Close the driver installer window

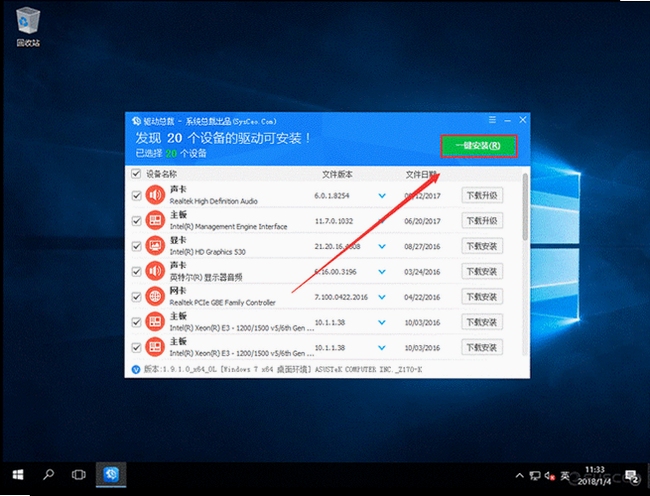pyautogui.click(x=523, y=120)
